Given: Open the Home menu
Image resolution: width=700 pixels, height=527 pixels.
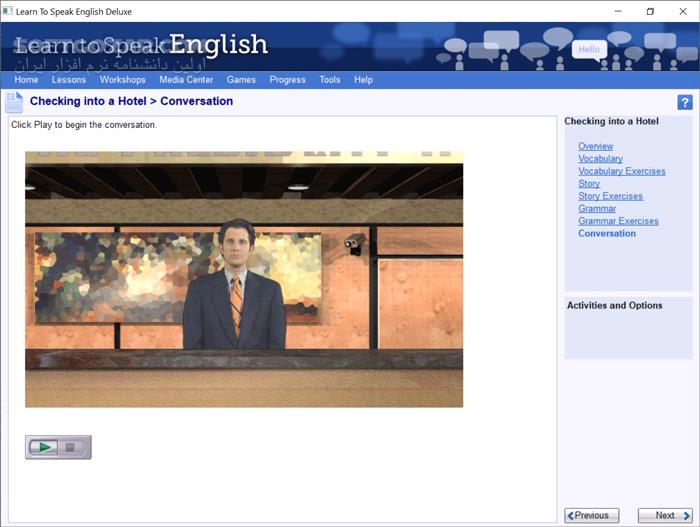Looking at the screenshot, I should tap(26, 80).
